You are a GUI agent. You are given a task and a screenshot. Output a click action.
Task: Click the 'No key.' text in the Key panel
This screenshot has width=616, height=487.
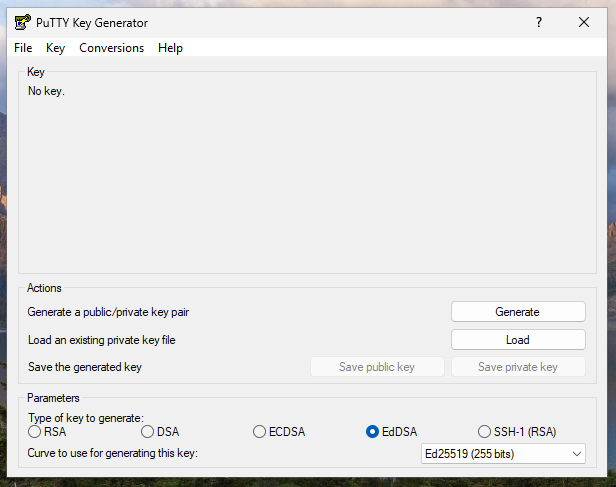pos(46,92)
